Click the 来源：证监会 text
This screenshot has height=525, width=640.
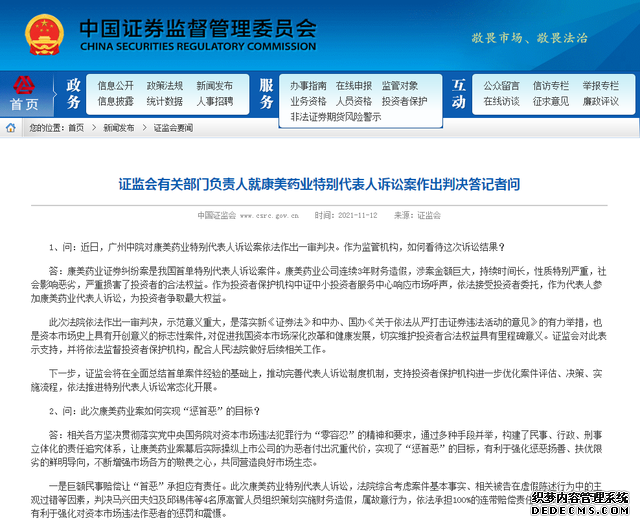(x=417, y=215)
